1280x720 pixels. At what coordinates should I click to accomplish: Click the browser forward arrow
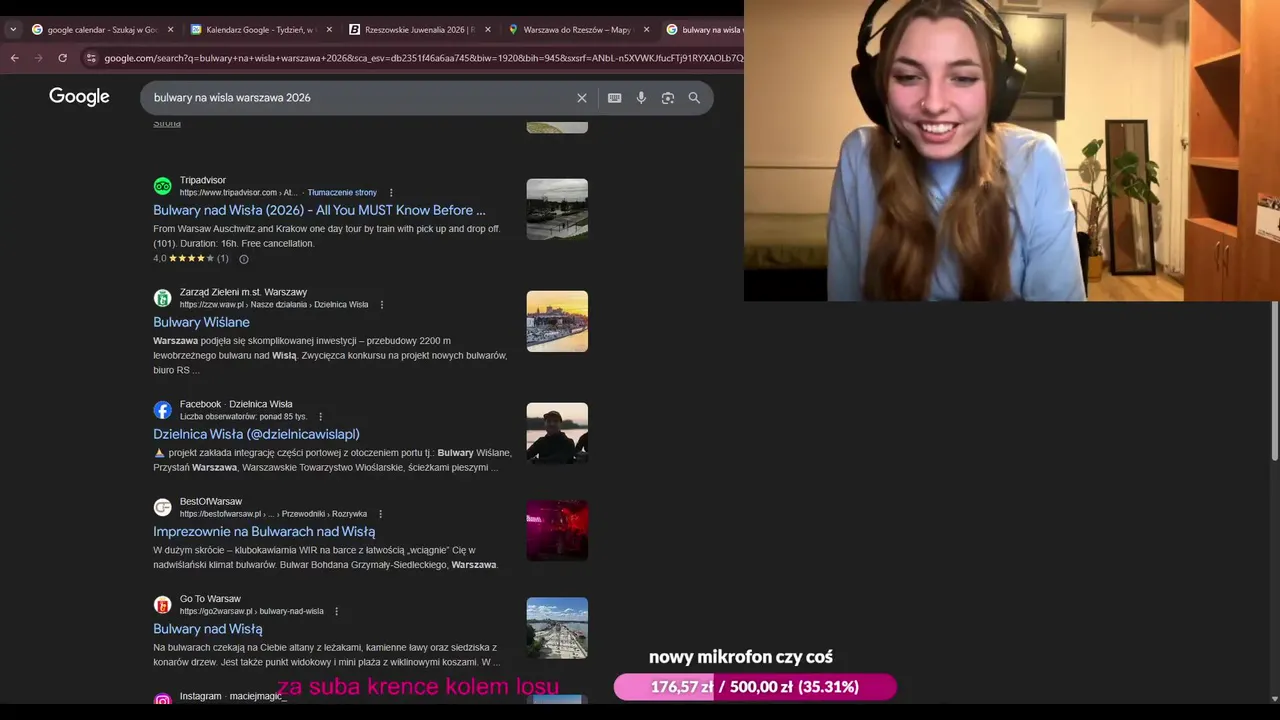pos(38,58)
